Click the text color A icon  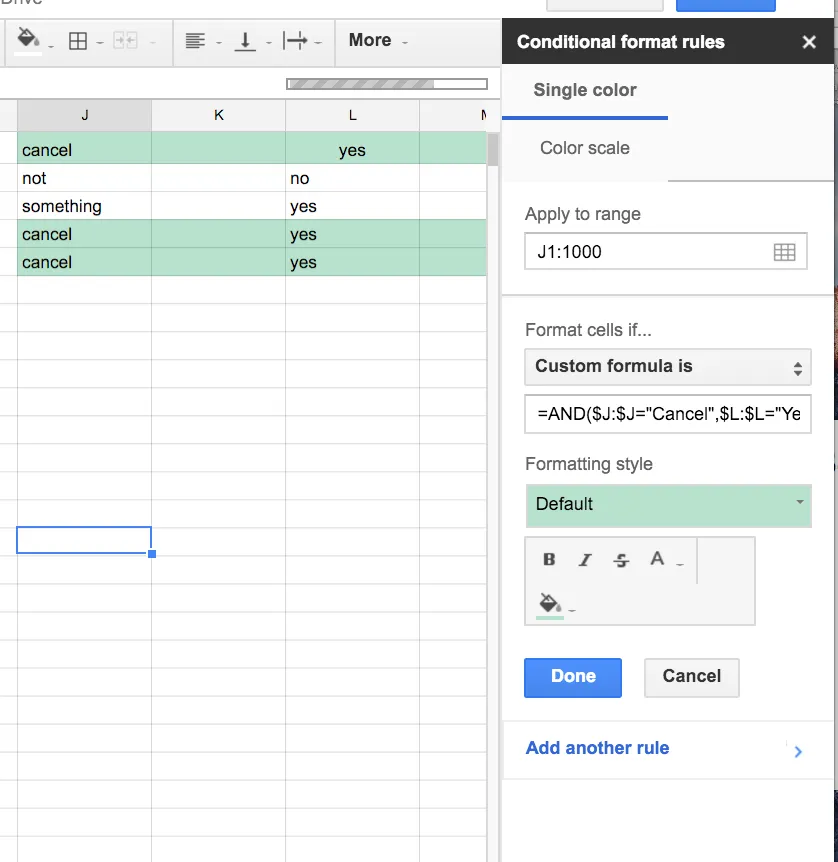click(657, 559)
